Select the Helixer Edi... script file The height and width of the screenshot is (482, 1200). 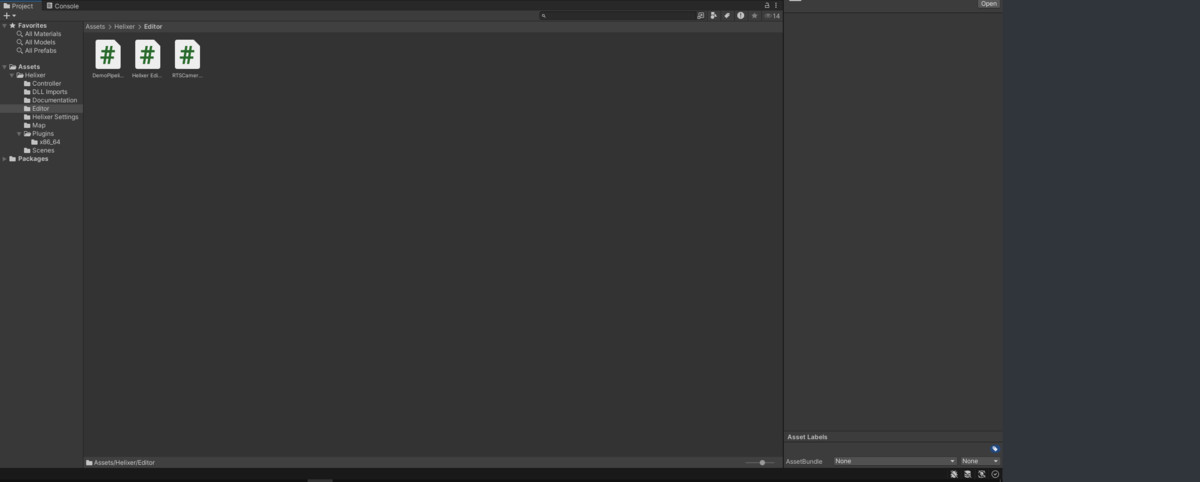tap(147, 59)
